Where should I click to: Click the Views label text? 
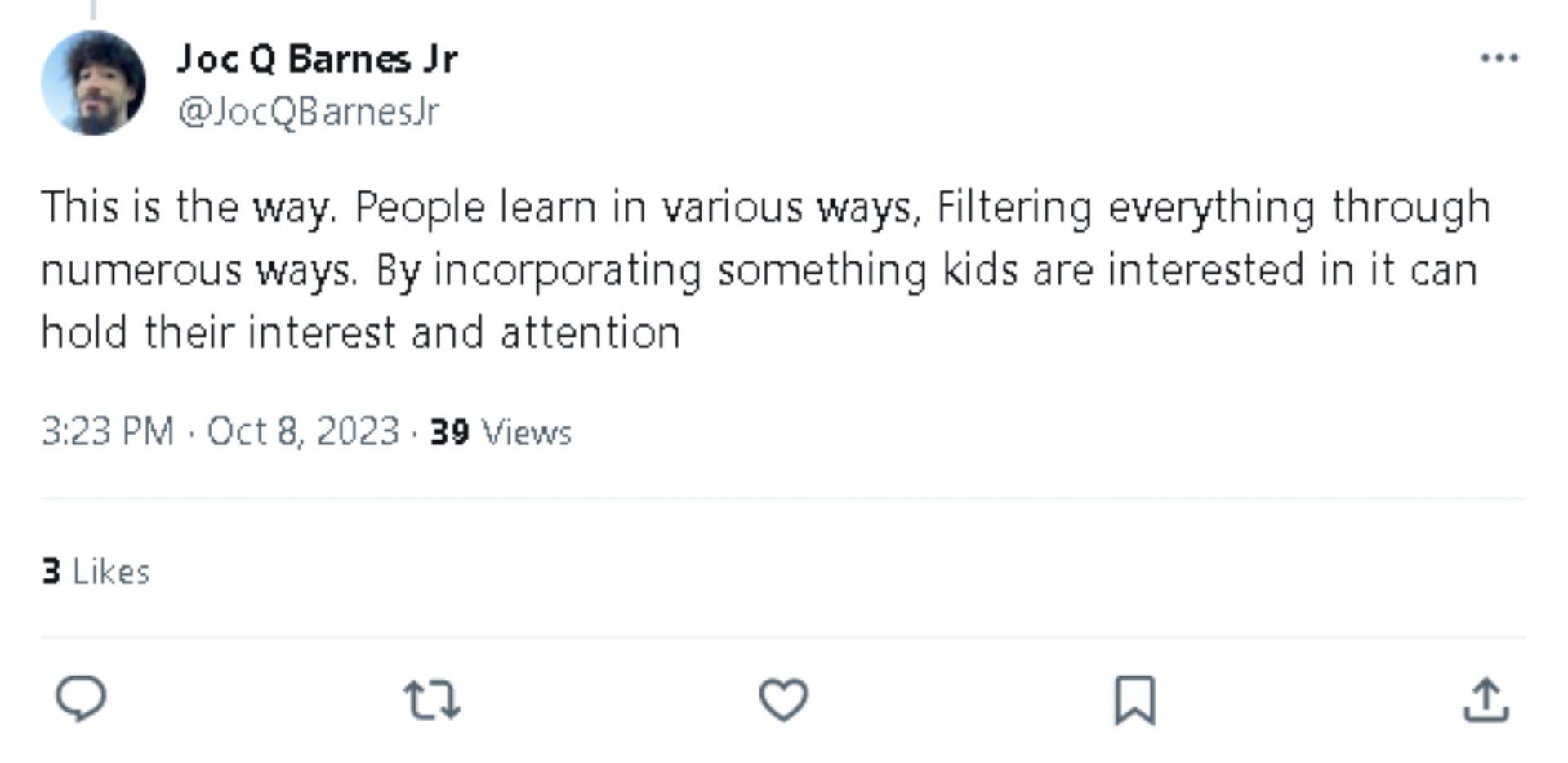pos(527,432)
